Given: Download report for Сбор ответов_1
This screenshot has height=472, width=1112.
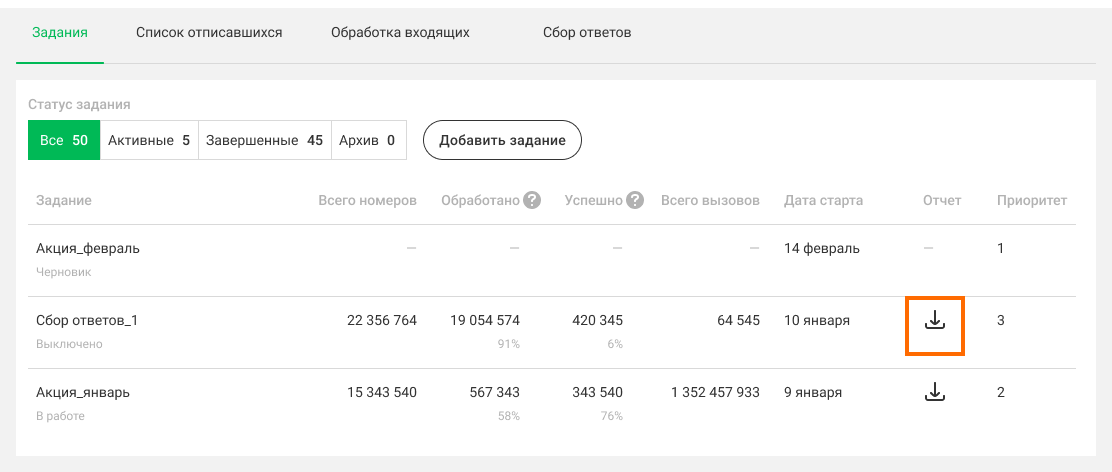Looking at the screenshot, I should pos(935,321).
